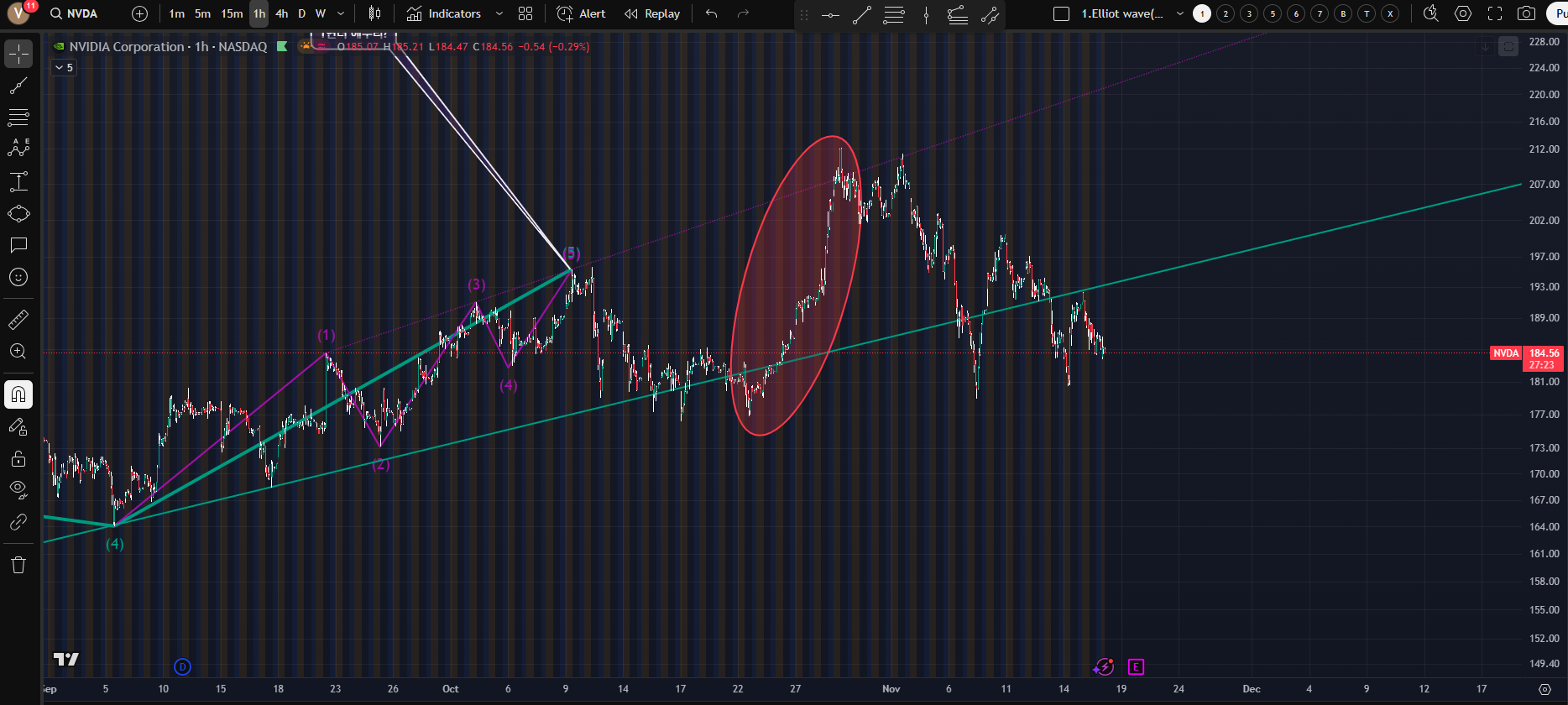Screen dimensions: 1568x705
Task: Open the Elliot wave layout dropdown
Action: click(x=1179, y=13)
